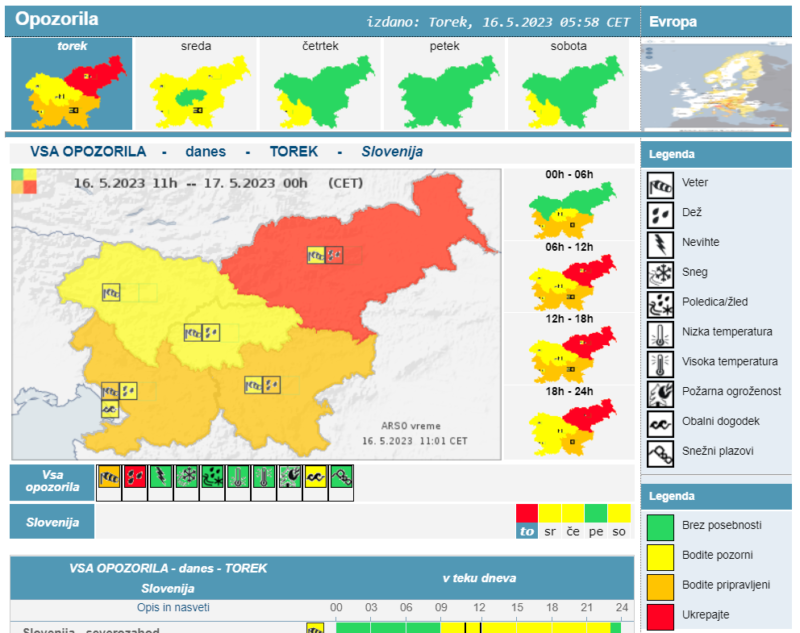Select the snow warning icon in filter row
The height and width of the screenshot is (633, 800).
186,478
